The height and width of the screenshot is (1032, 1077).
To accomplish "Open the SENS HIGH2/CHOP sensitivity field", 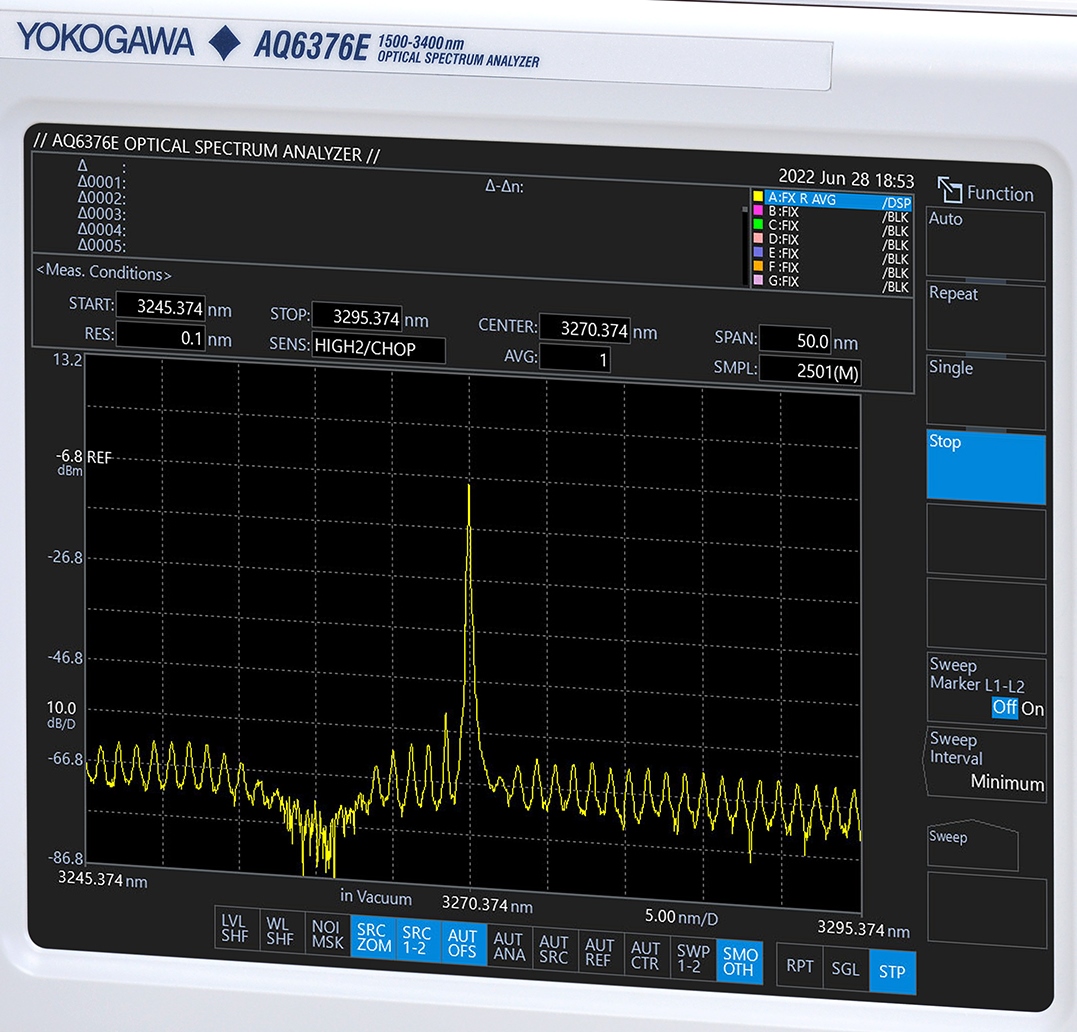I will tap(378, 348).
